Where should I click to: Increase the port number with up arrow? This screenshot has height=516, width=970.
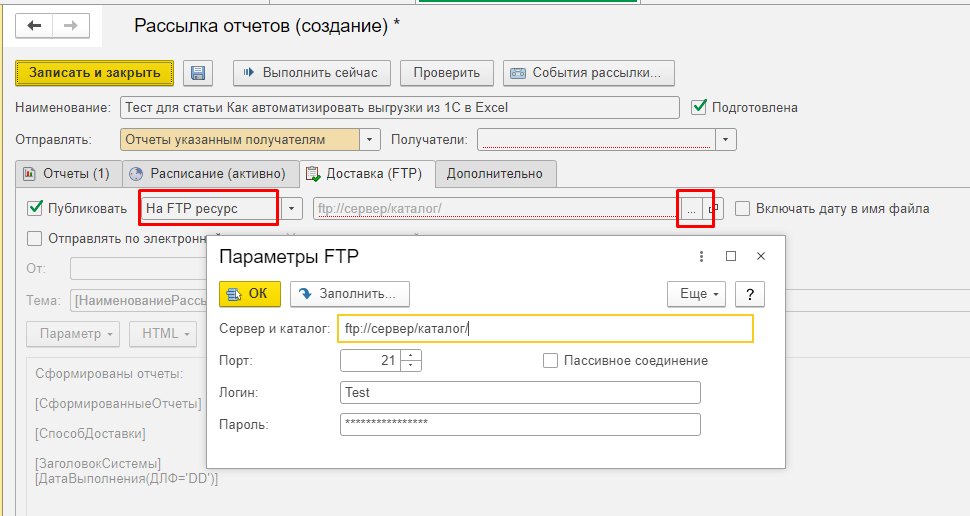[x=411, y=355]
